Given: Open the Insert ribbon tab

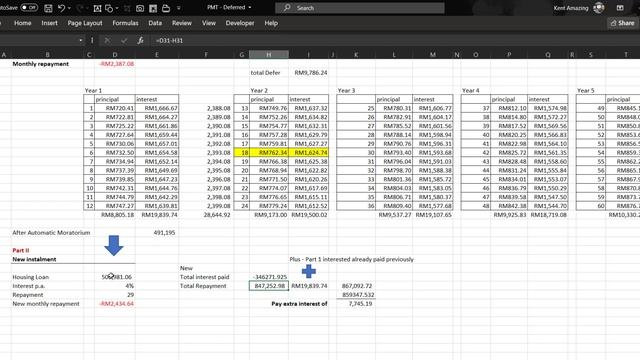Looking at the screenshot, I should click(49, 23).
